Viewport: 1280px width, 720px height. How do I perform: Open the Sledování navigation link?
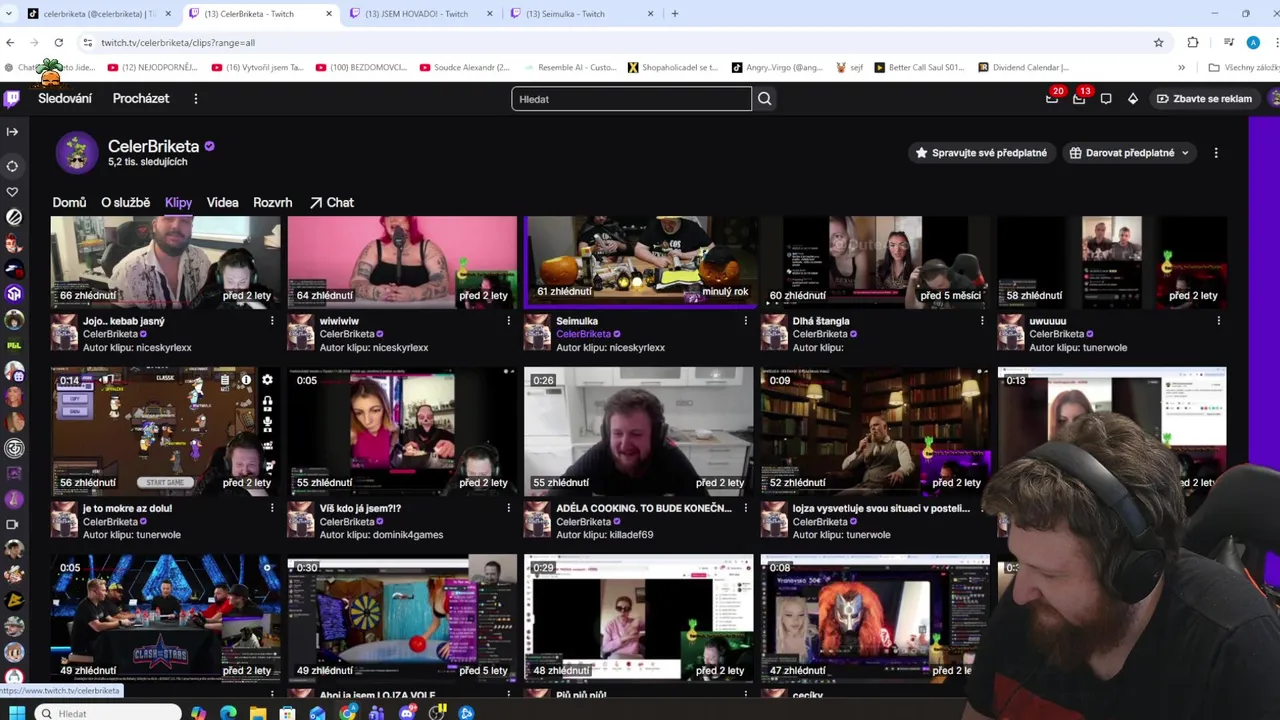(65, 99)
